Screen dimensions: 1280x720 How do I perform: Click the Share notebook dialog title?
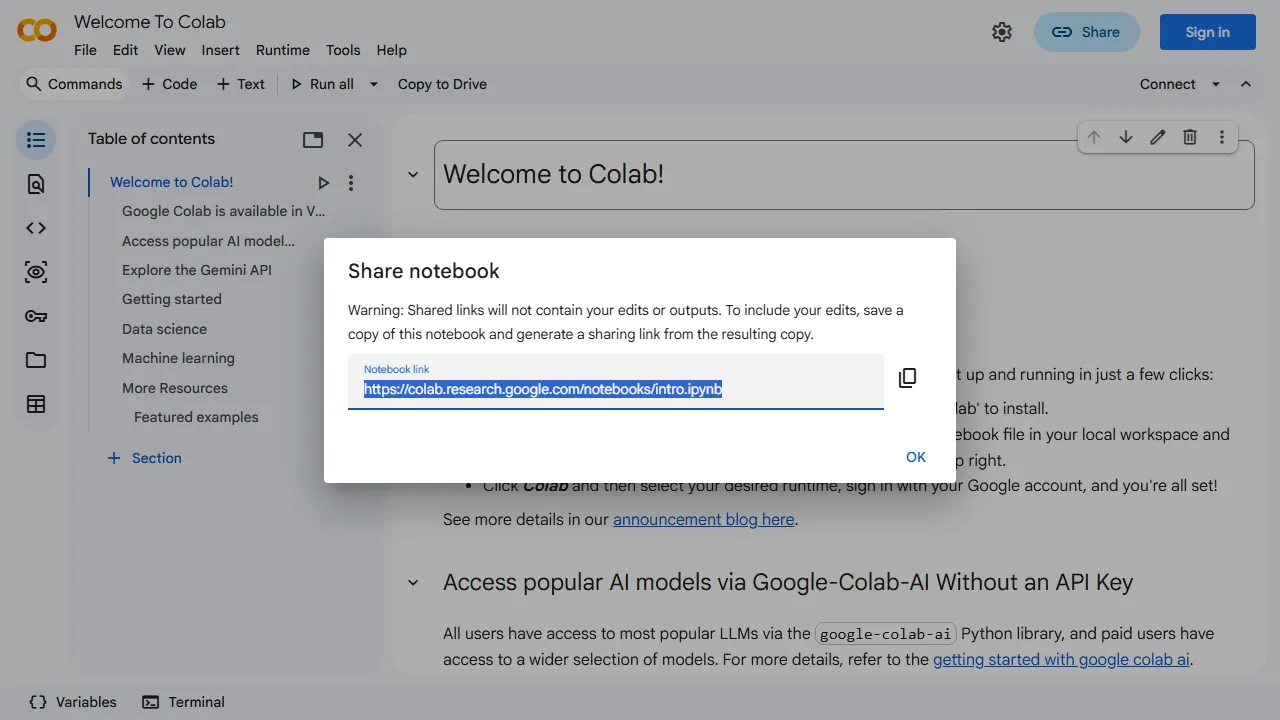pyautogui.click(x=424, y=271)
